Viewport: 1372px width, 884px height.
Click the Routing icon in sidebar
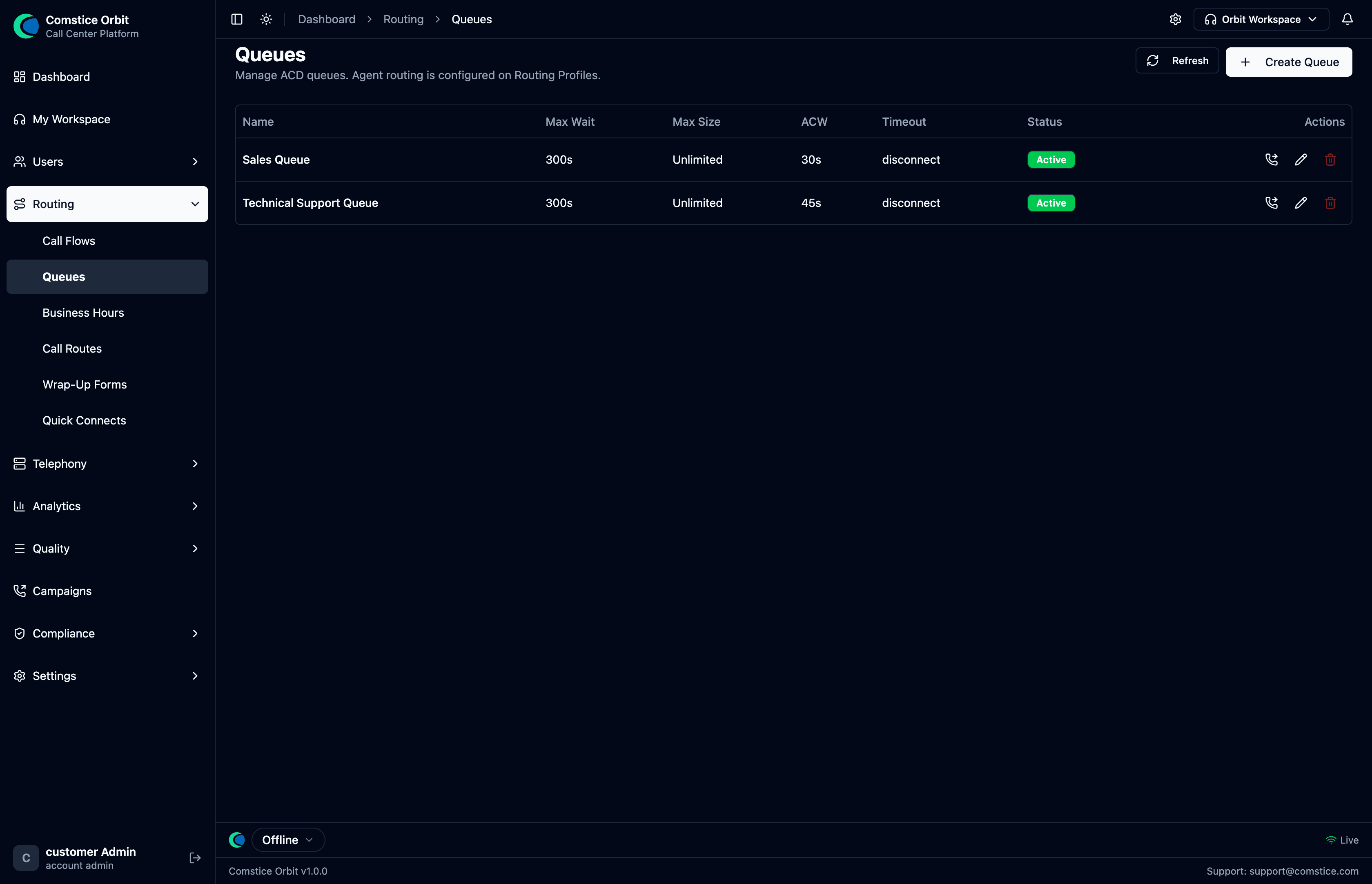[x=20, y=204]
